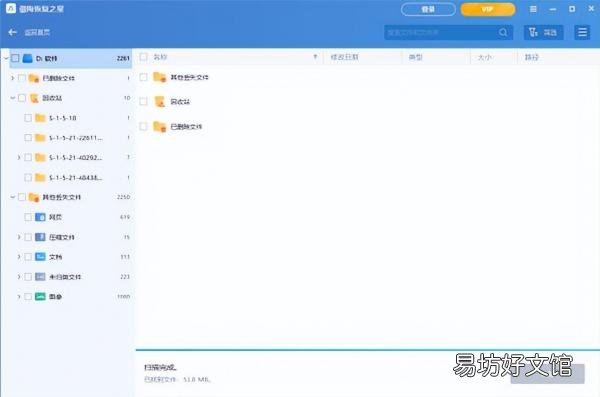Expand the 已删除文件 tree node

click(13, 78)
